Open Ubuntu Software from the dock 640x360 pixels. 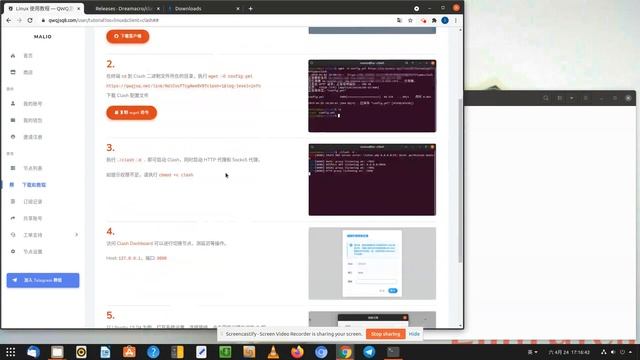129,352
